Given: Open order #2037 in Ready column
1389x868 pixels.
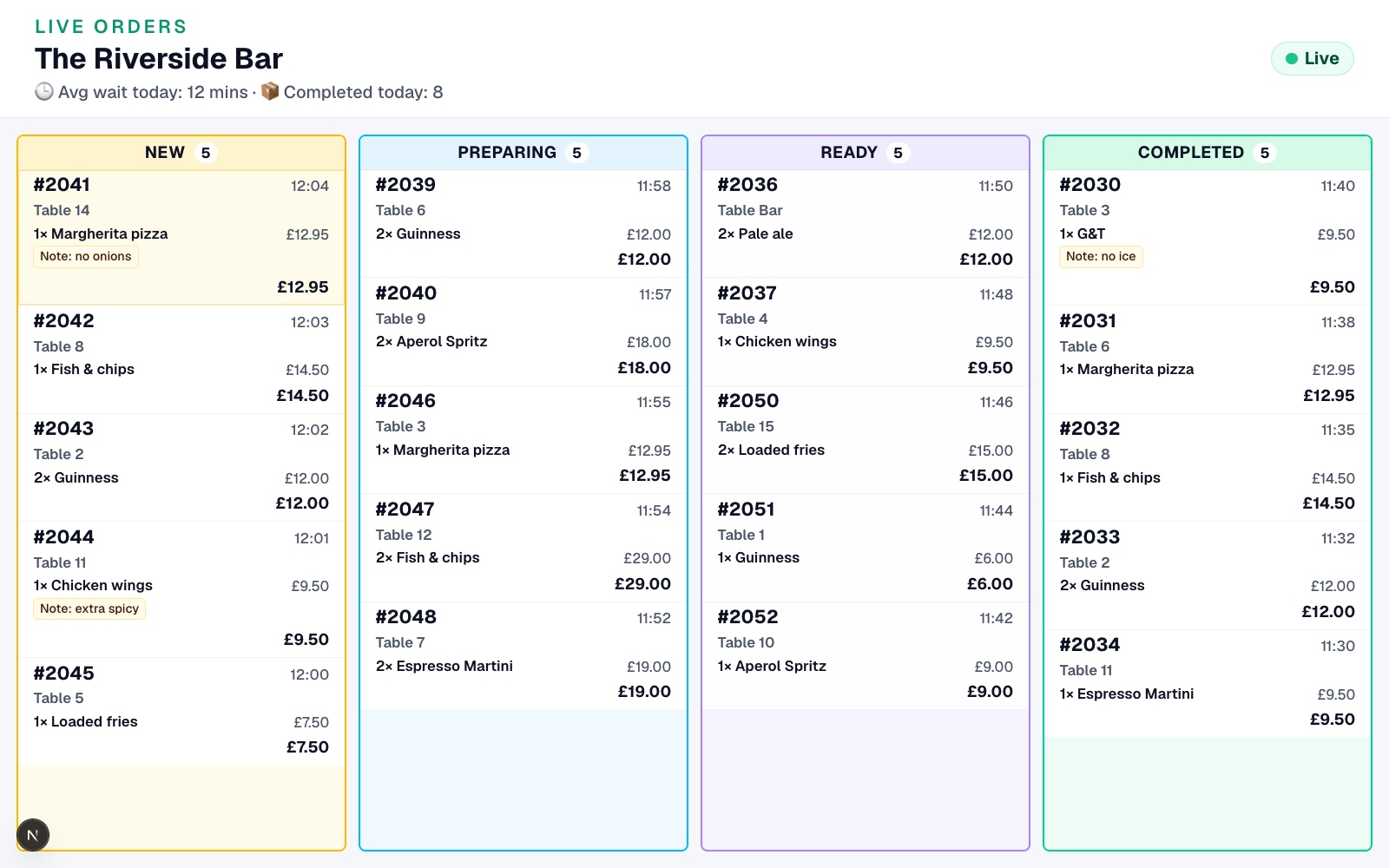Looking at the screenshot, I should (866, 332).
